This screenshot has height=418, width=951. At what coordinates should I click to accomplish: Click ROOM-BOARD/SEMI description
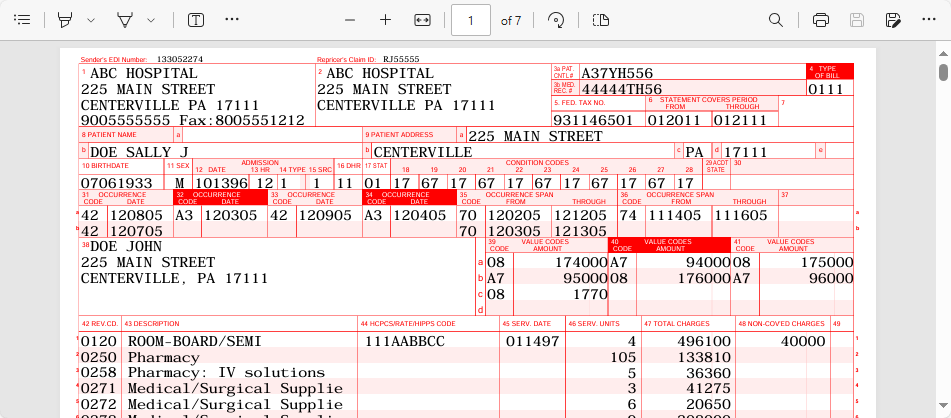[195, 342]
